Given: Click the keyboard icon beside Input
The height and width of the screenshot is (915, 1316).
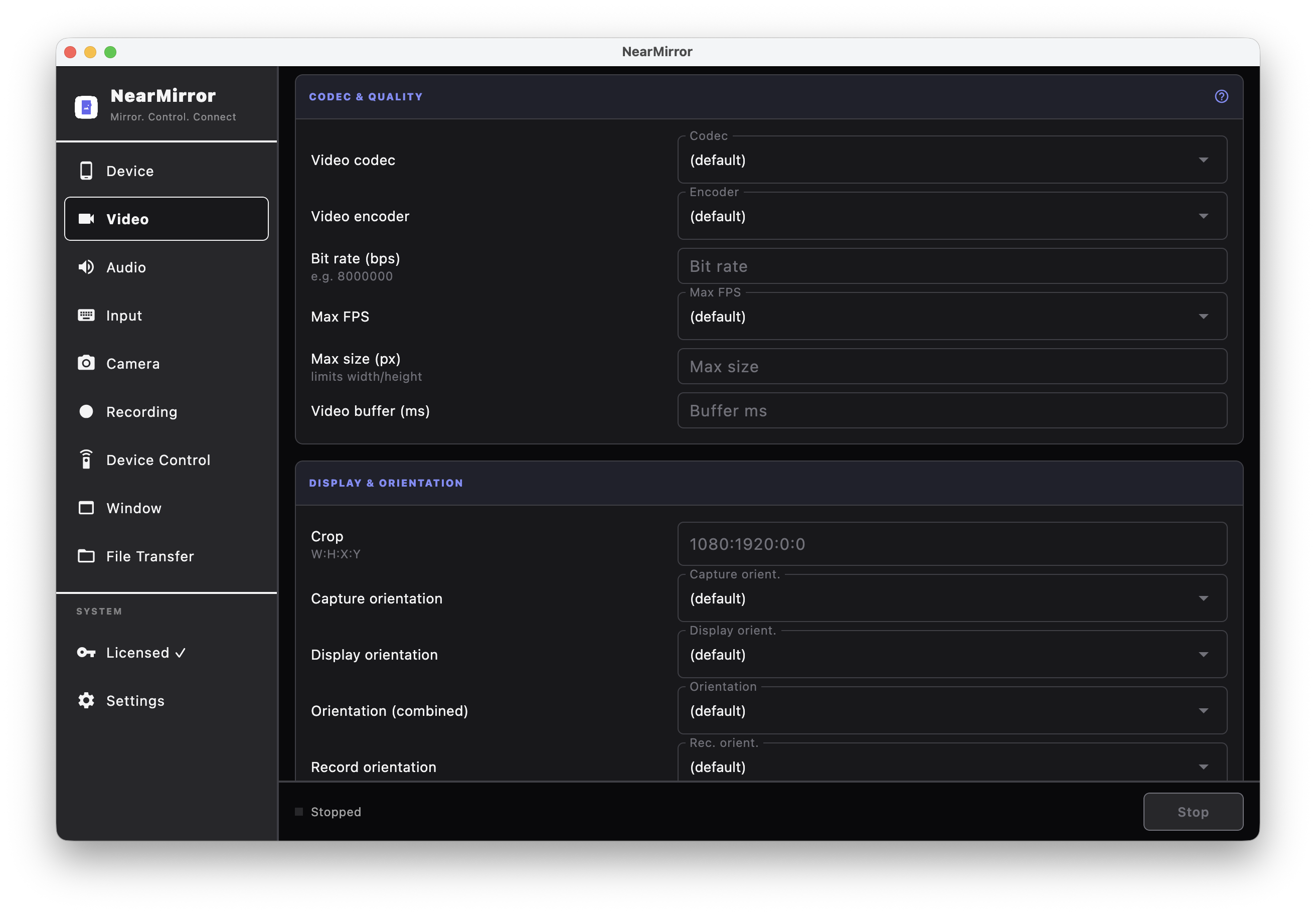Looking at the screenshot, I should [86, 315].
